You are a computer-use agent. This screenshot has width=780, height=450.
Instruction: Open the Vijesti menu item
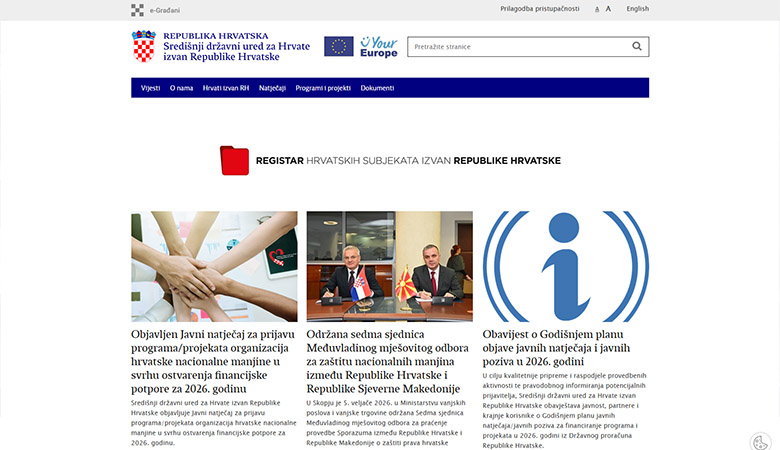150,88
